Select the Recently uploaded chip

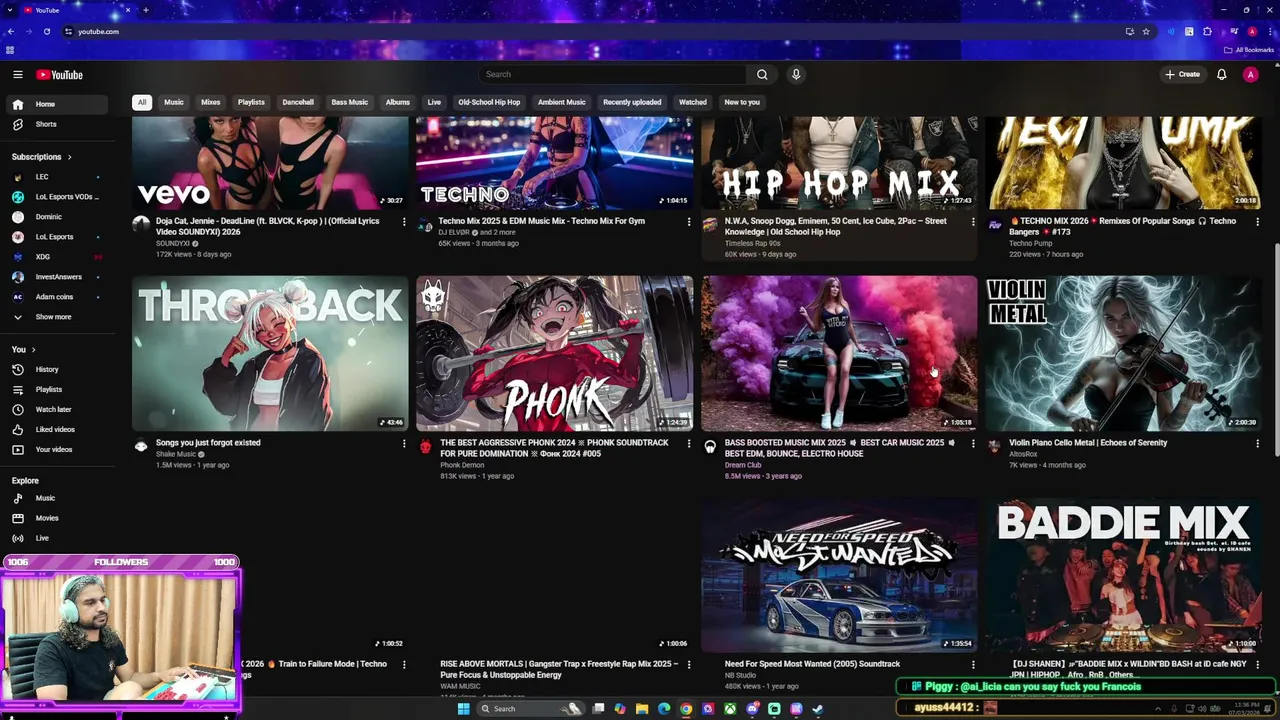632,102
